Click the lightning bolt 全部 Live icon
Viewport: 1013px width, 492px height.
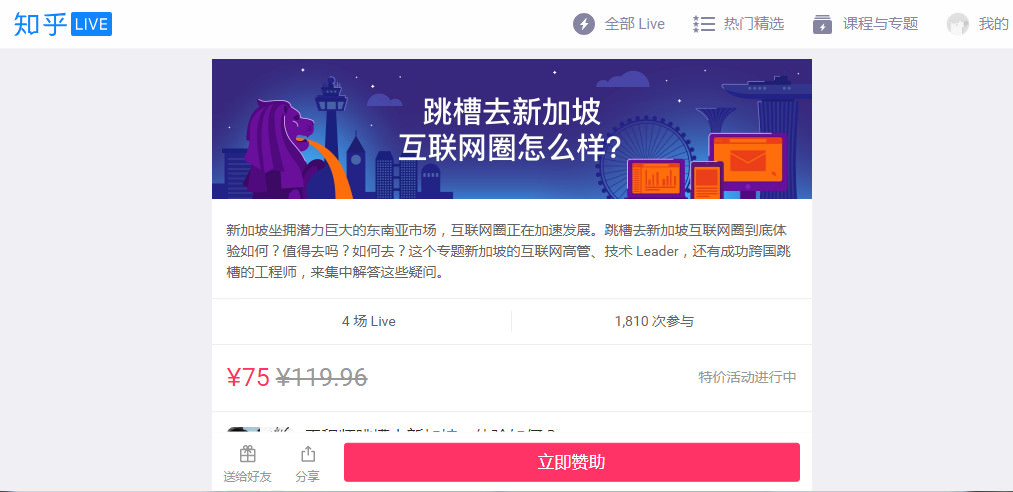pyautogui.click(x=583, y=25)
